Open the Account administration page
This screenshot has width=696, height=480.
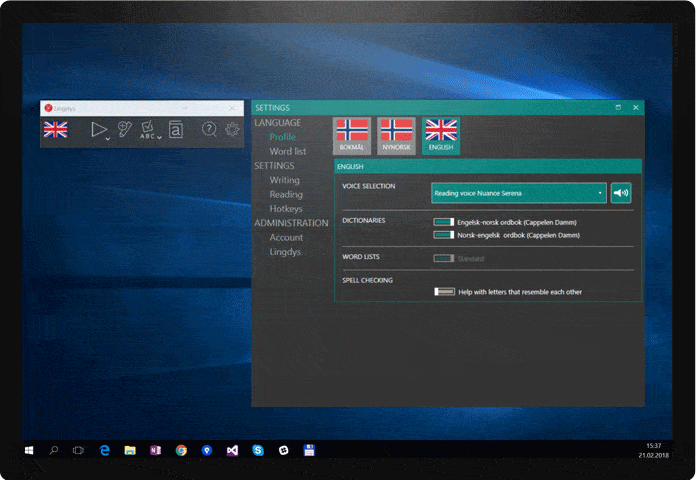click(x=286, y=238)
